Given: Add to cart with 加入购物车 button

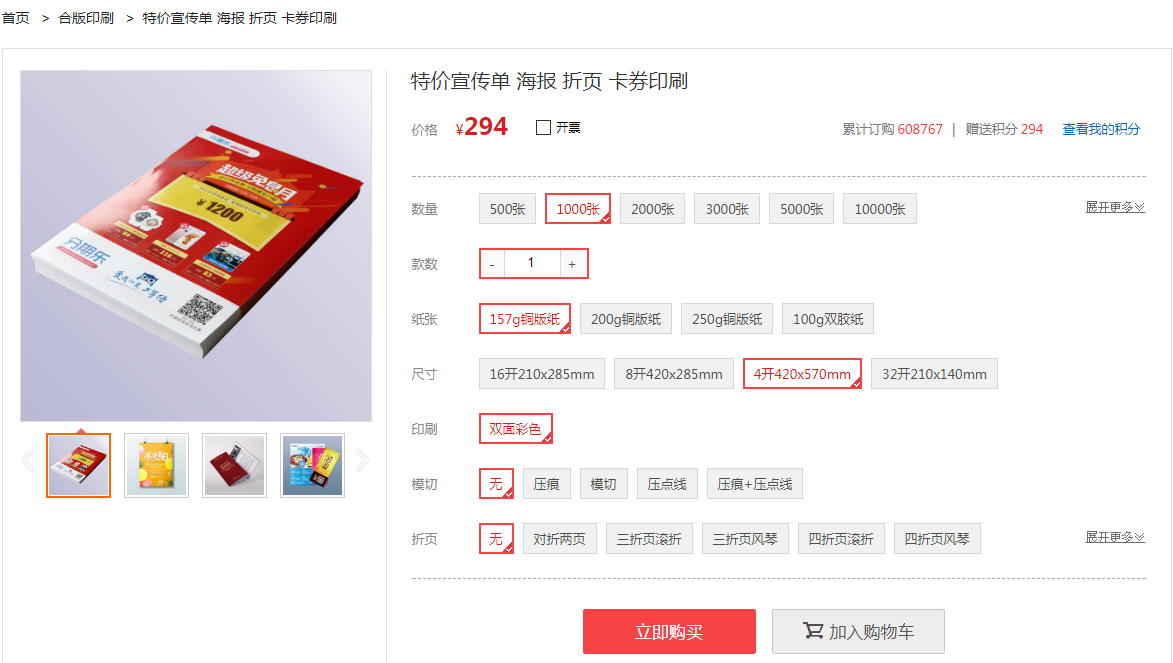Looking at the screenshot, I should [x=858, y=632].
